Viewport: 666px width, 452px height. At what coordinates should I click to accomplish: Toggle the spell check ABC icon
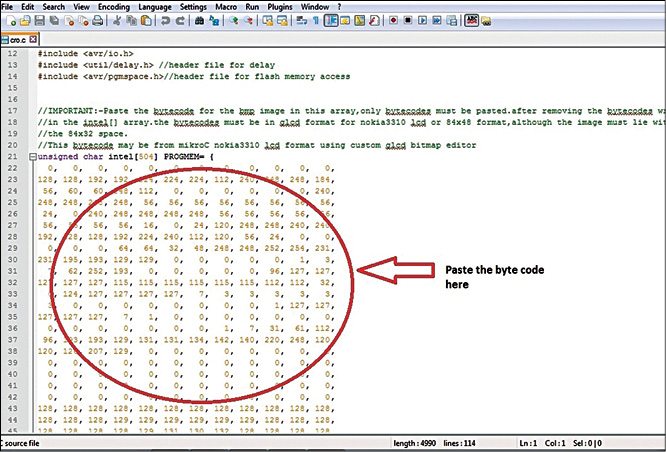[471, 20]
